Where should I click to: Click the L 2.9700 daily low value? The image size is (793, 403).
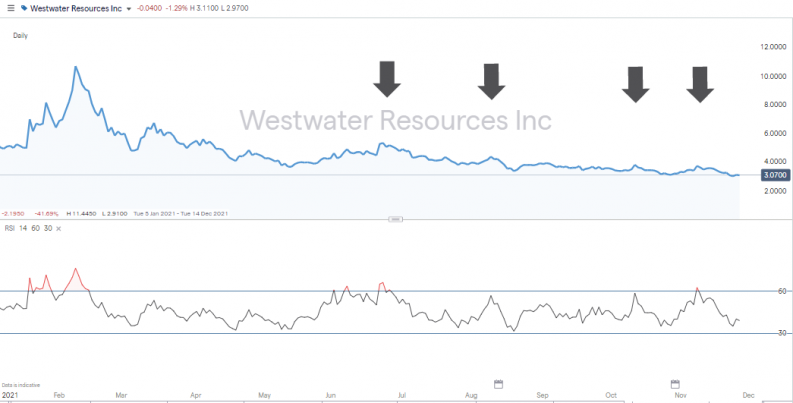235,9
